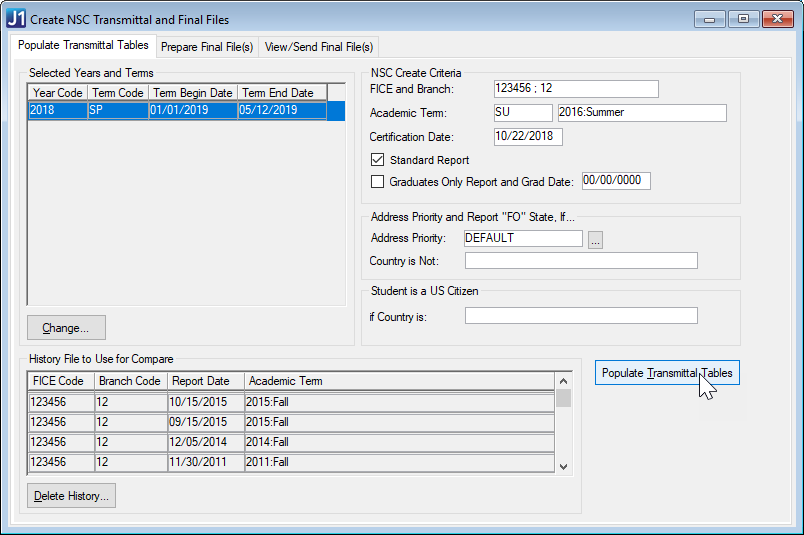Click the Certification Date field

pyautogui.click(x=528, y=137)
